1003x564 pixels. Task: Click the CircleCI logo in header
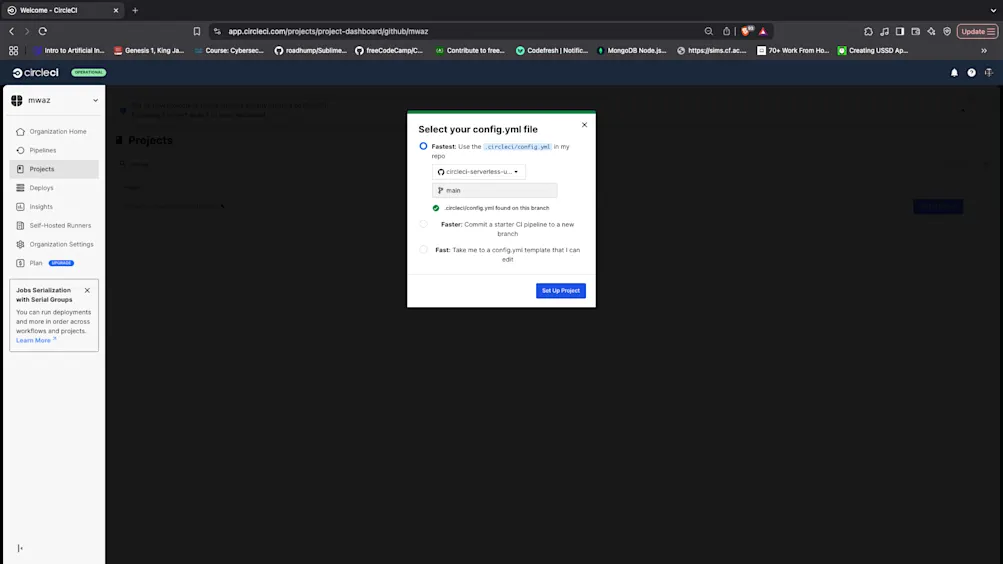click(x=35, y=72)
